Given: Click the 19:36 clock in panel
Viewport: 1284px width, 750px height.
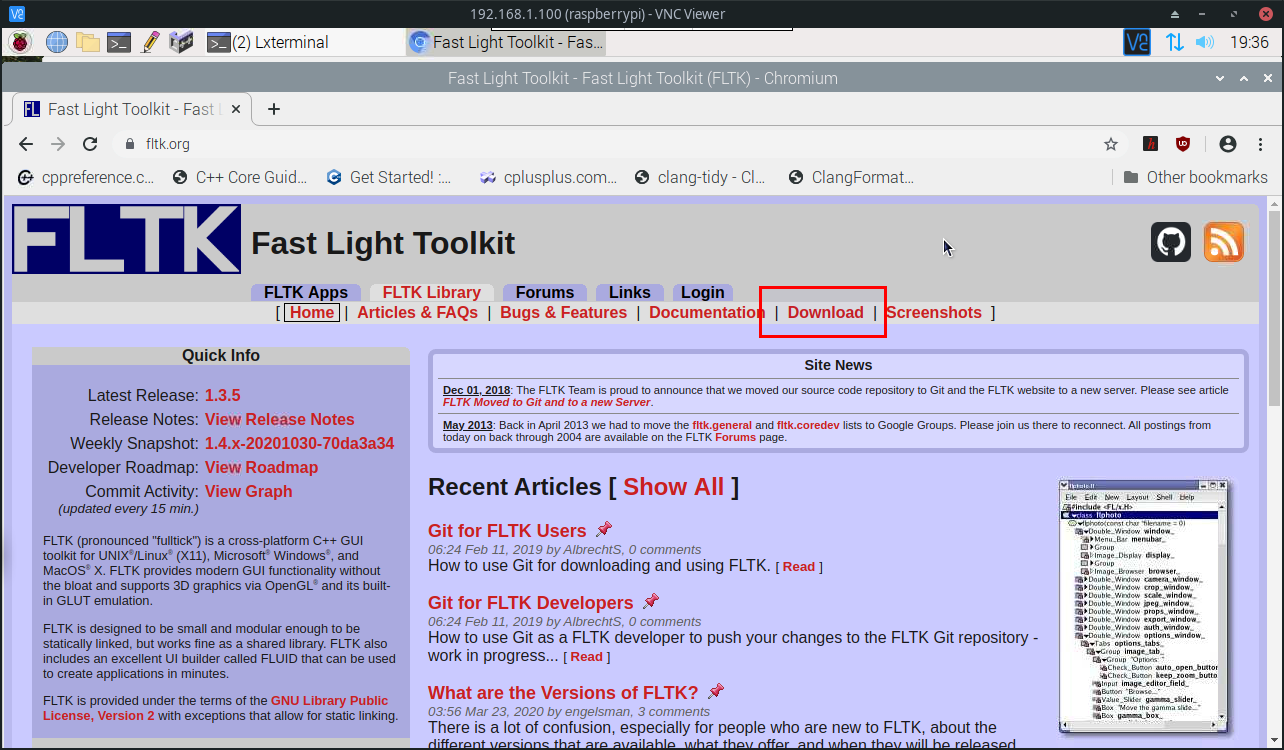Looking at the screenshot, I should click(1249, 42).
